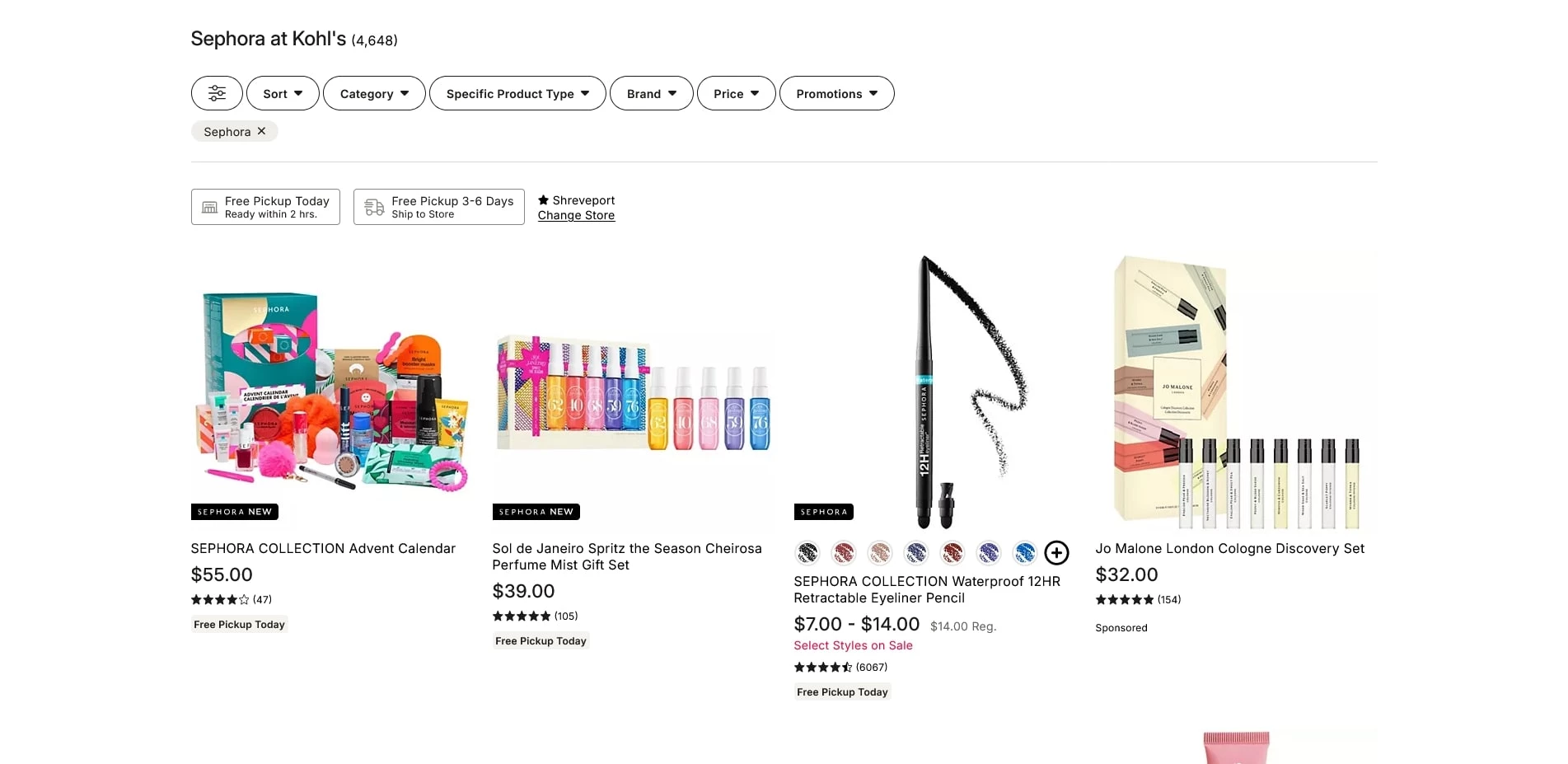Toggle Free Pickup 3-6 Days filter

tap(438, 207)
